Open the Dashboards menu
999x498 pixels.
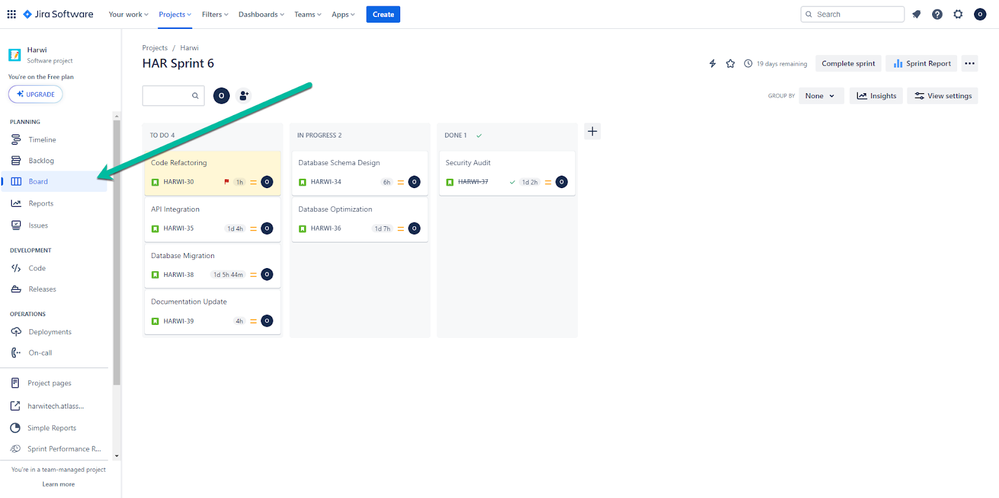(x=261, y=14)
